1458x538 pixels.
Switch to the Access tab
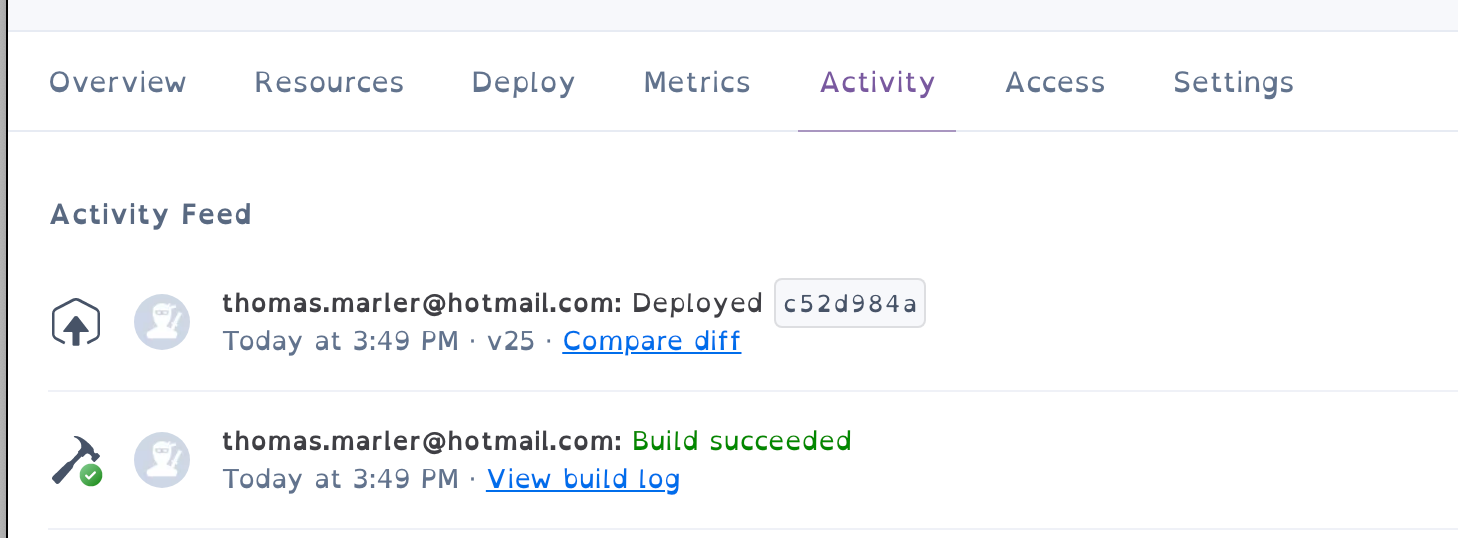click(x=1055, y=82)
